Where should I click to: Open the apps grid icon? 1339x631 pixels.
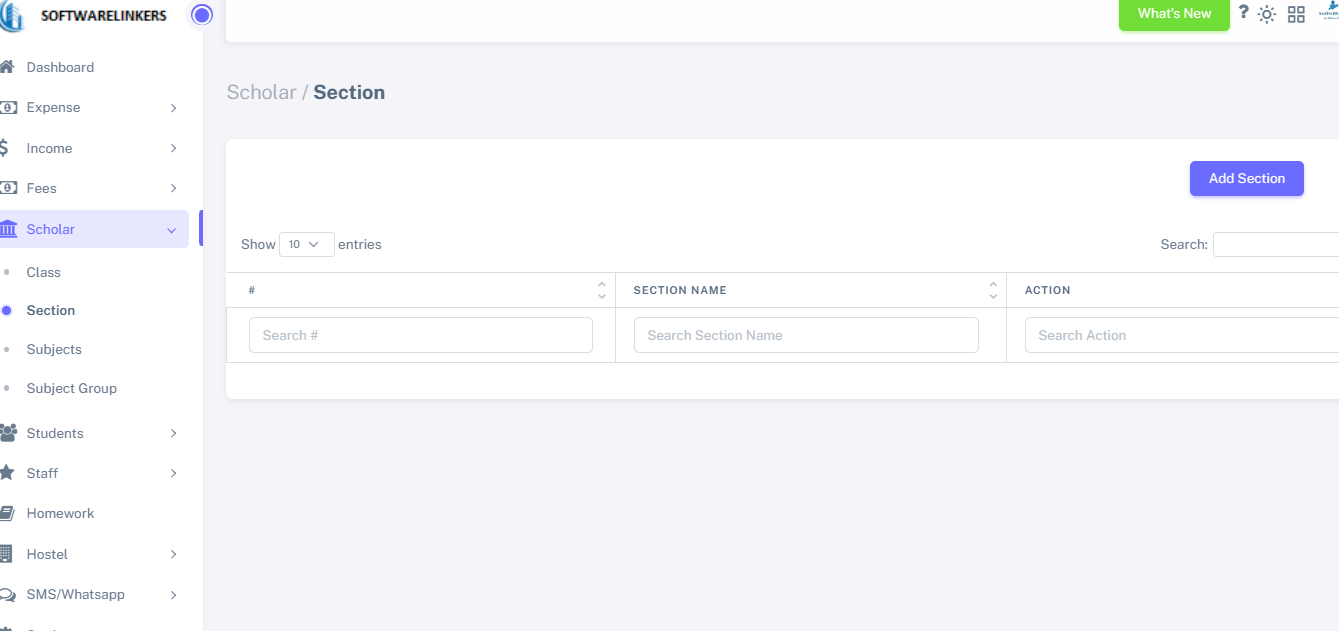click(1296, 14)
